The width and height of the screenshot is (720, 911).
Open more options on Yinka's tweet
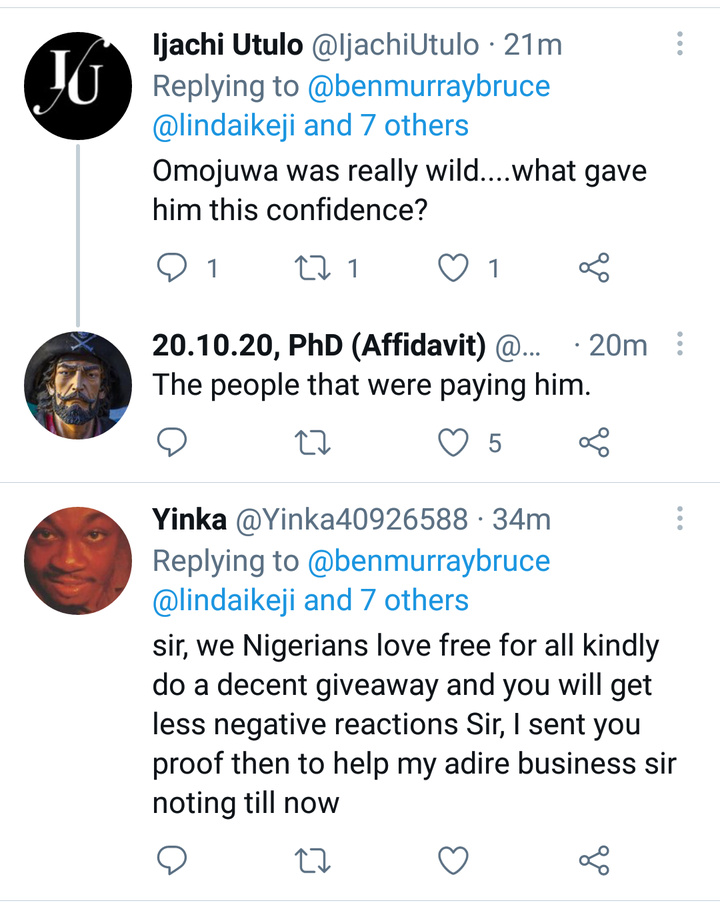click(679, 518)
